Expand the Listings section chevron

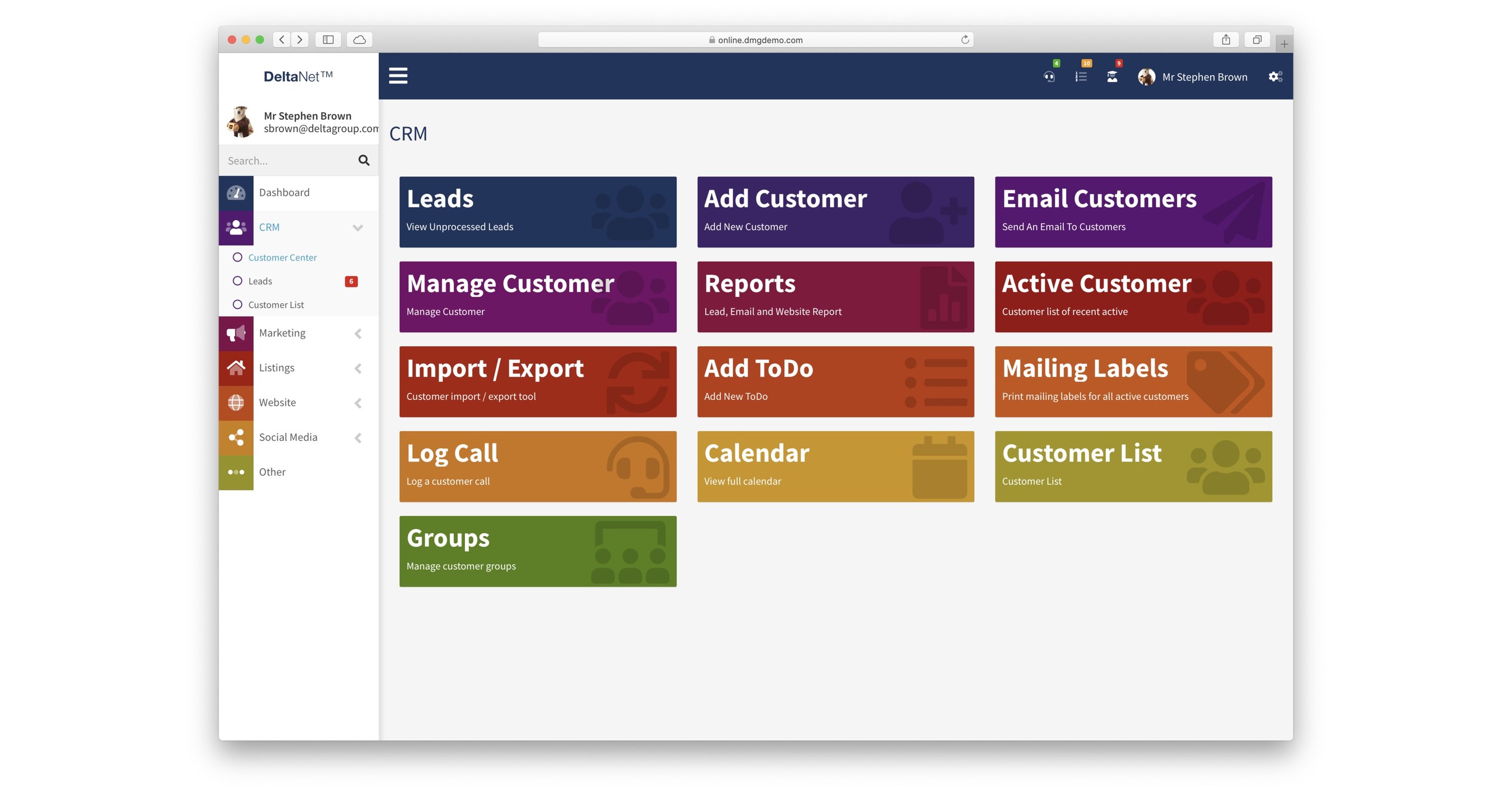pos(358,368)
